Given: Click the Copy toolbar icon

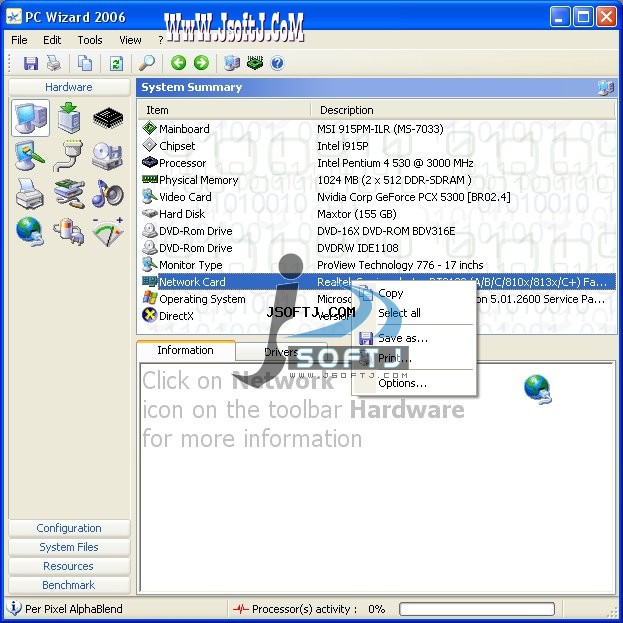Looking at the screenshot, I should (85, 63).
